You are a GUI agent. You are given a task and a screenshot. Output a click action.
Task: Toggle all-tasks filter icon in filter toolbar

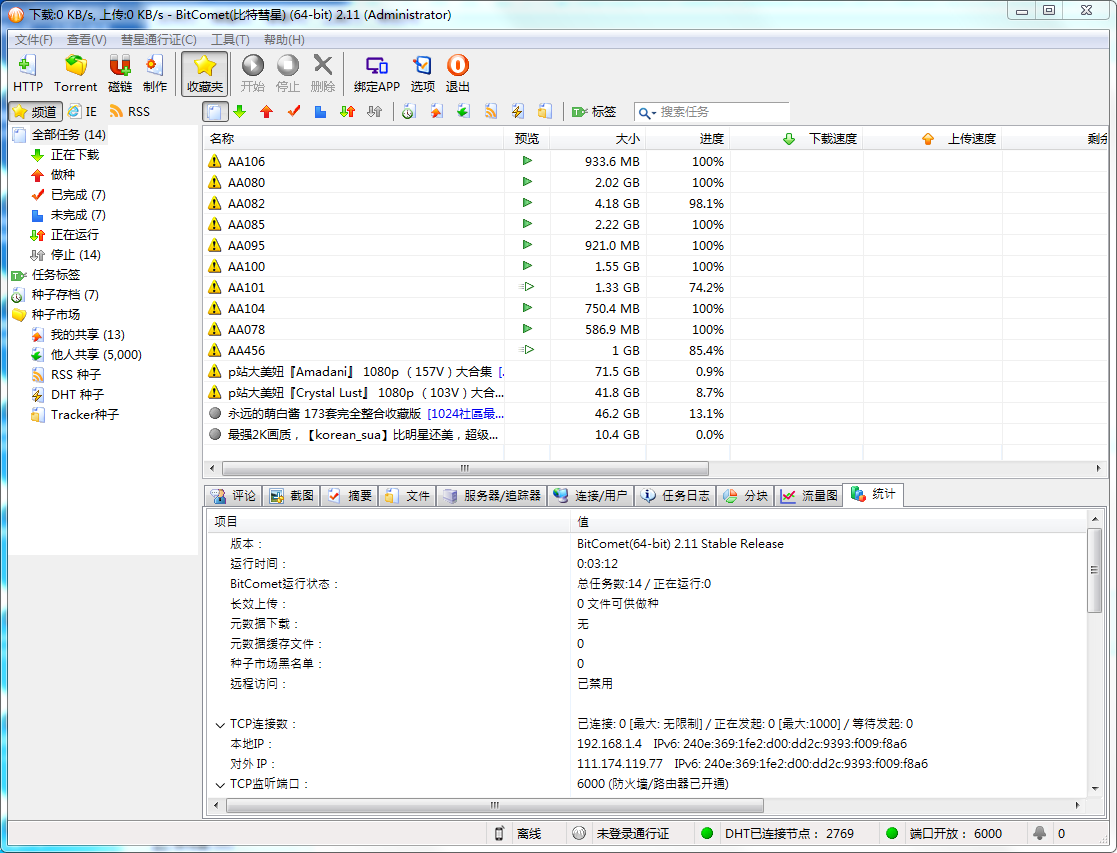[214, 112]
